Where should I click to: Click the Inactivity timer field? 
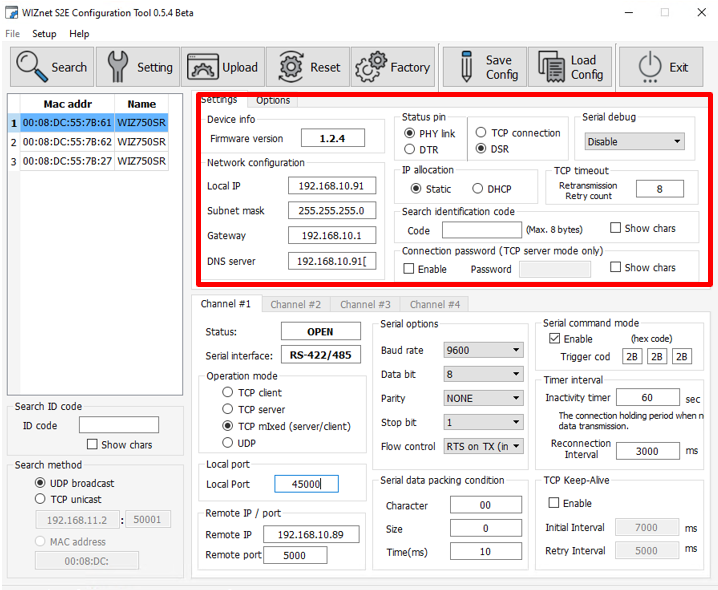(648, 397)
